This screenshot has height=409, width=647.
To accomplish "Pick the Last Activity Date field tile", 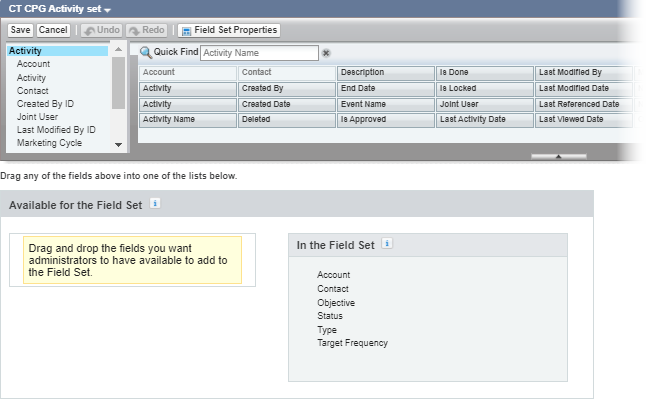I will point(484,120).
